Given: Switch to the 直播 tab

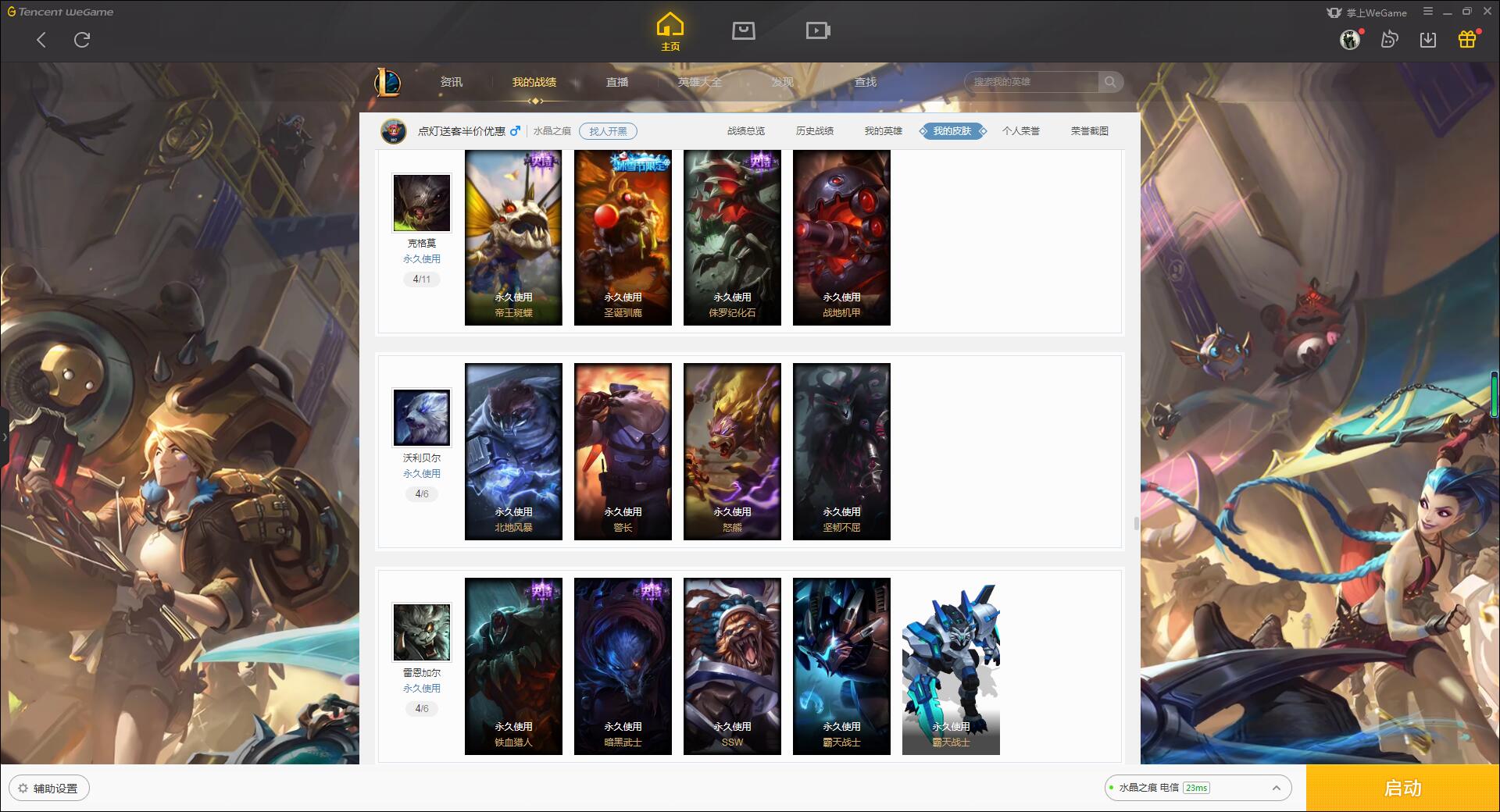Looking at the screenshot, I should (617, 82).
